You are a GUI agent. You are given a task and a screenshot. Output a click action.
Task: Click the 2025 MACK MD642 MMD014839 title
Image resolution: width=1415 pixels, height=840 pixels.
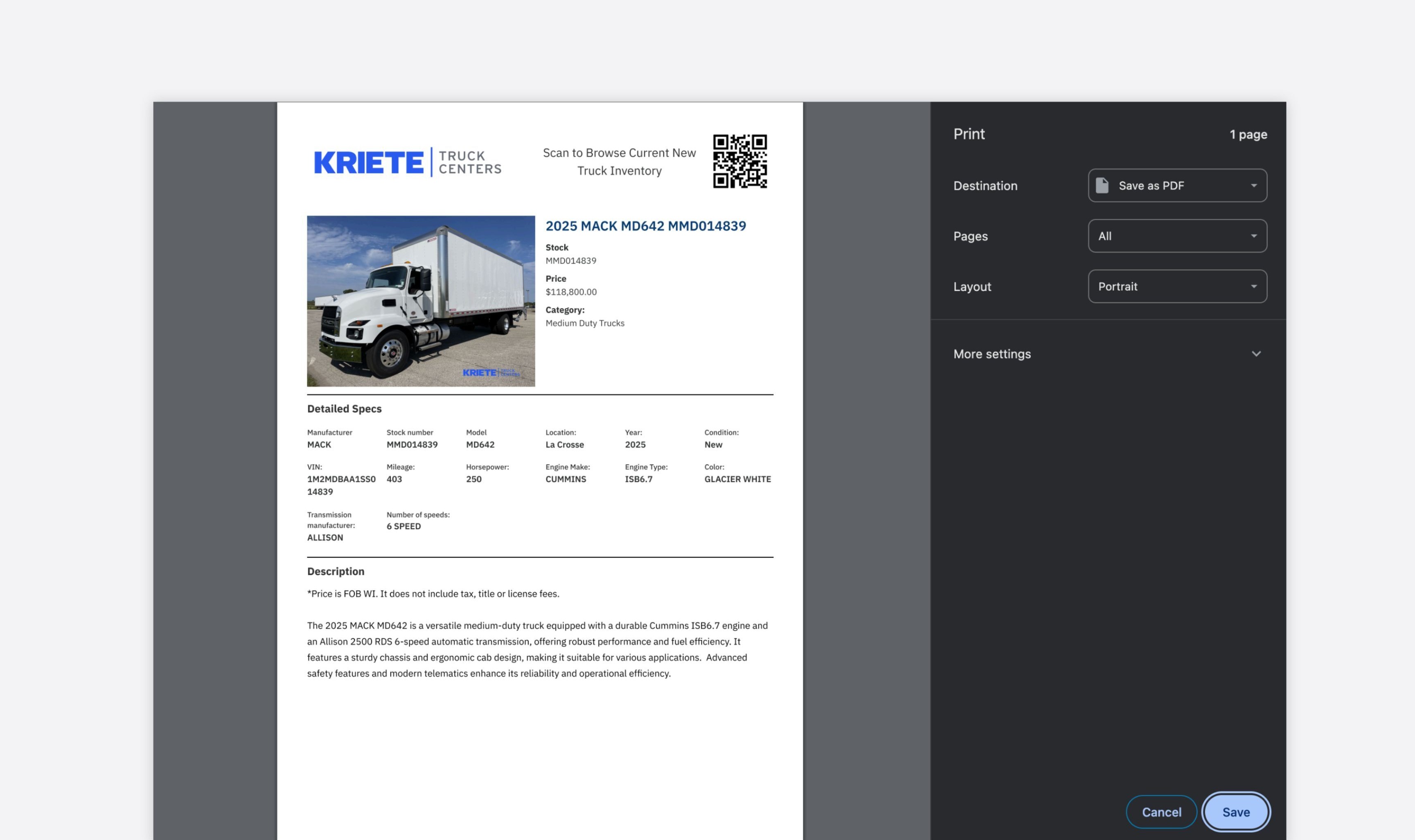(x=646, y=225)
